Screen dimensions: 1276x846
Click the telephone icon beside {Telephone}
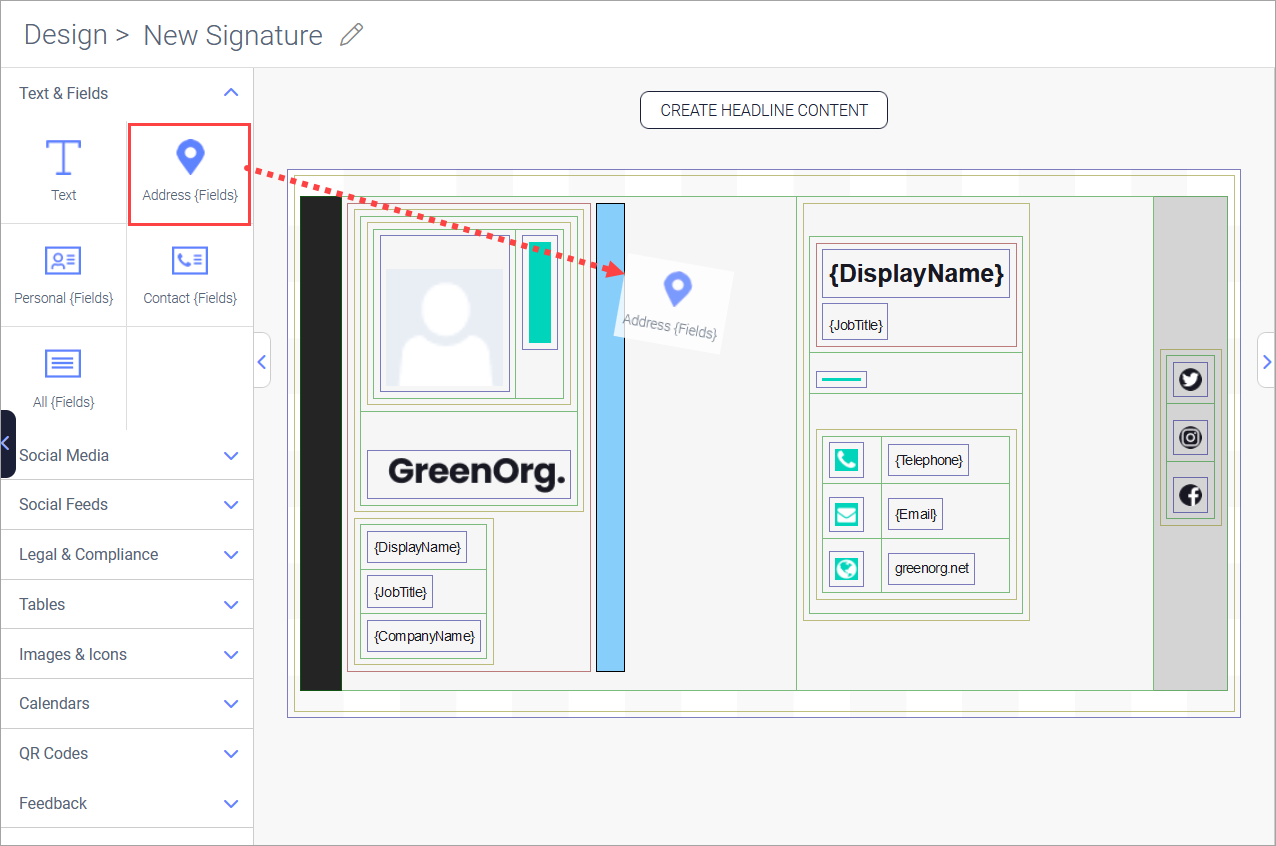point(847,459)
